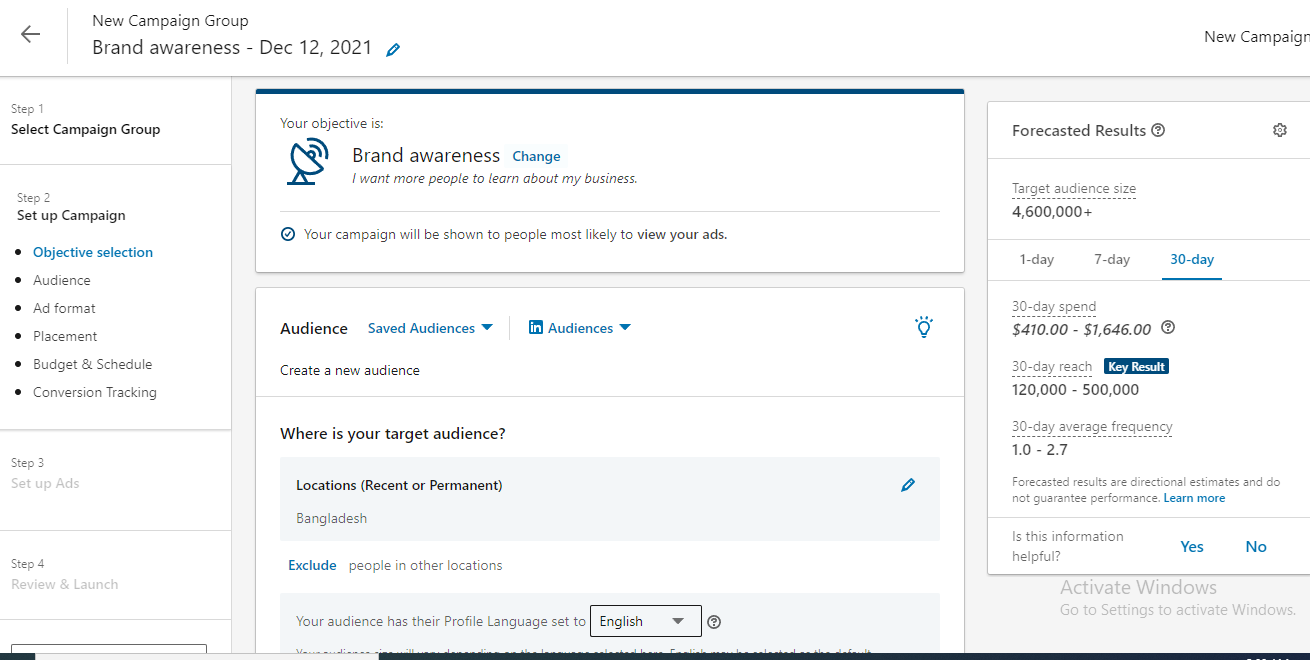Open audience suggestions via the lightbulb icon
Image resolution: width=1310 pixels, height=660 pixels.
(923, 327)
